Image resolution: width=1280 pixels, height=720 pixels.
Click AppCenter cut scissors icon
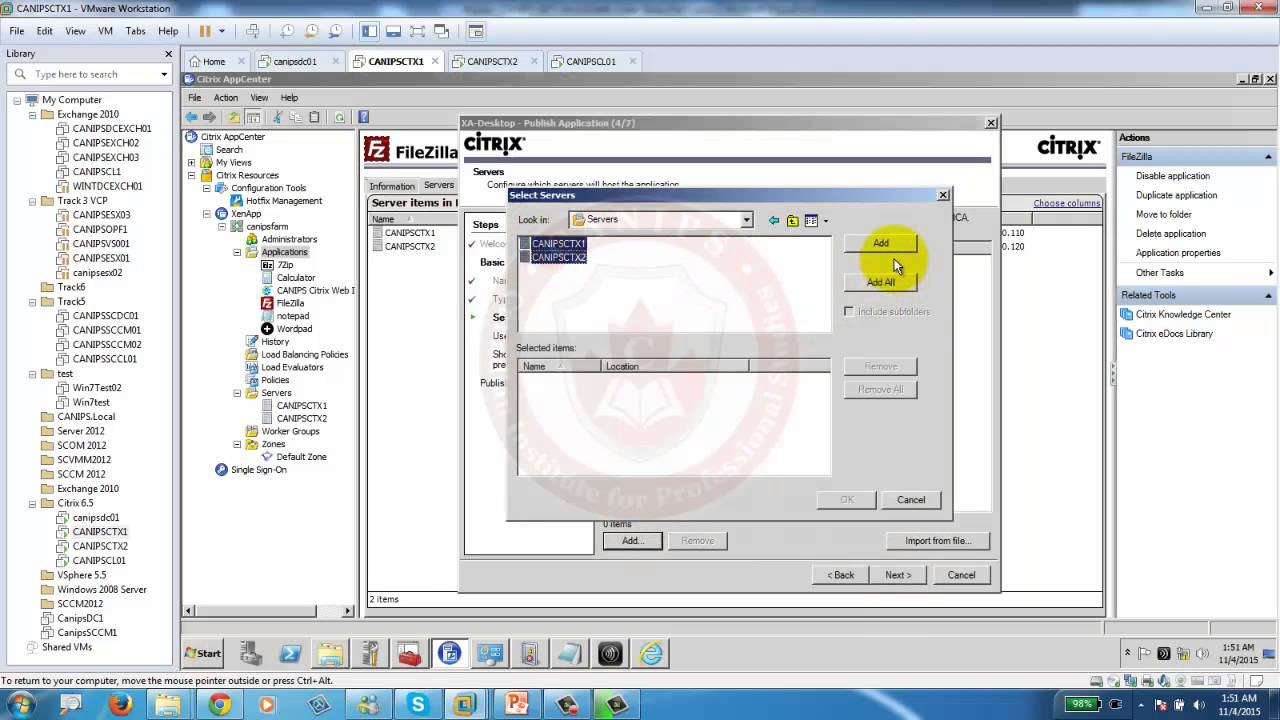click(278, 117)
